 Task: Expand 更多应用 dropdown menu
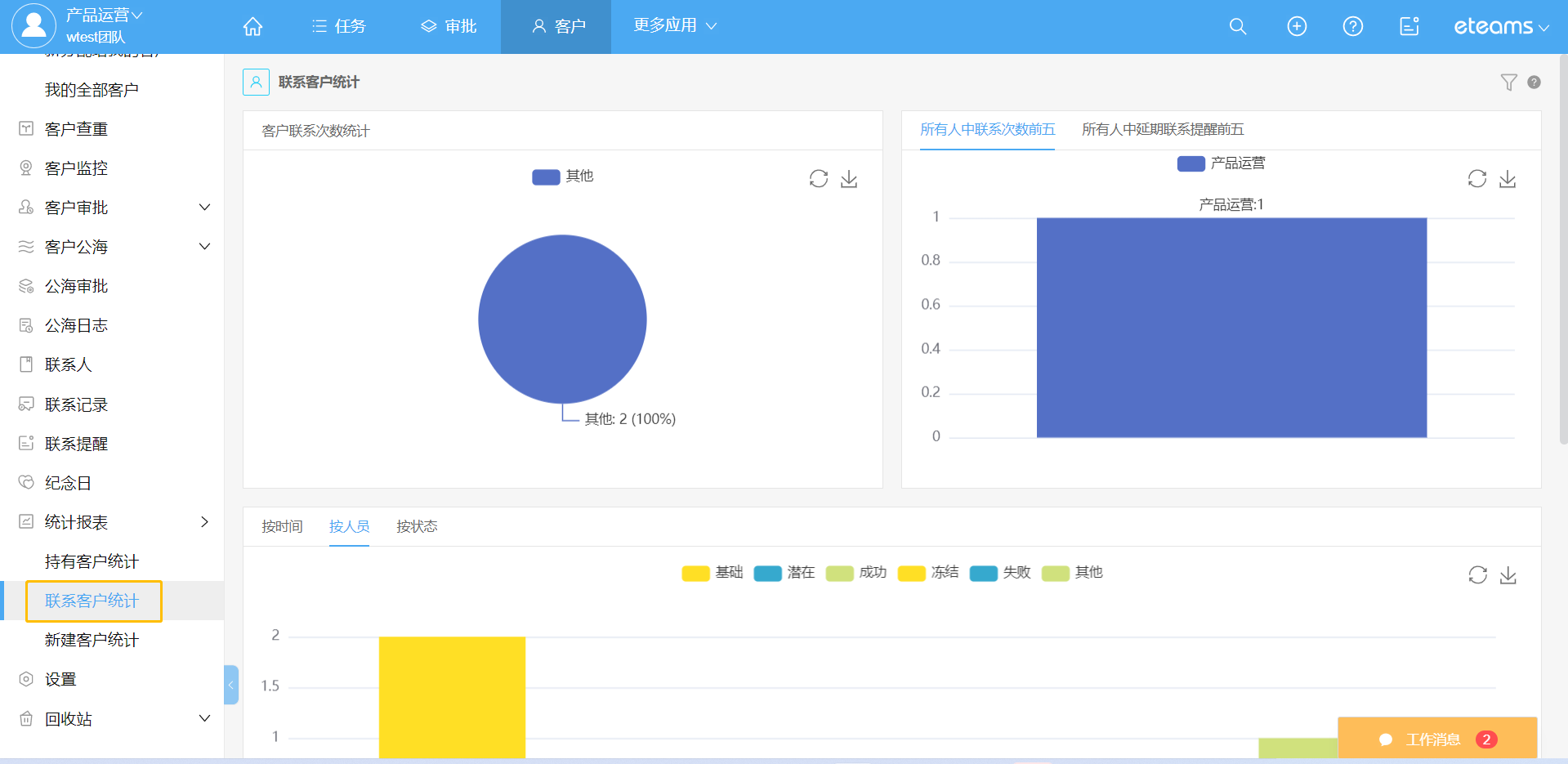674,26
